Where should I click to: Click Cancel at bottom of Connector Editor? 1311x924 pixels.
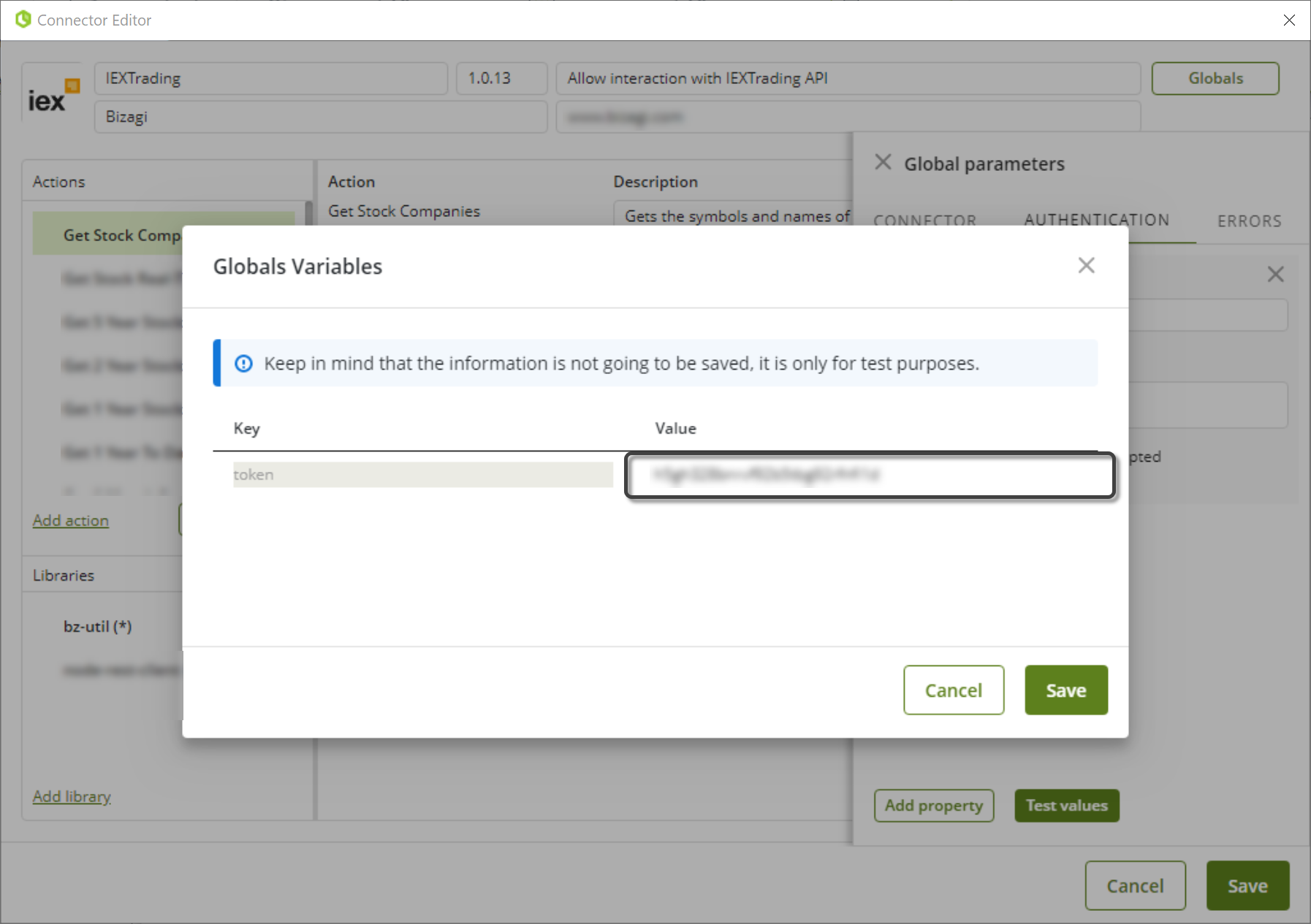pyautogui.click(x=1134, y=885)
